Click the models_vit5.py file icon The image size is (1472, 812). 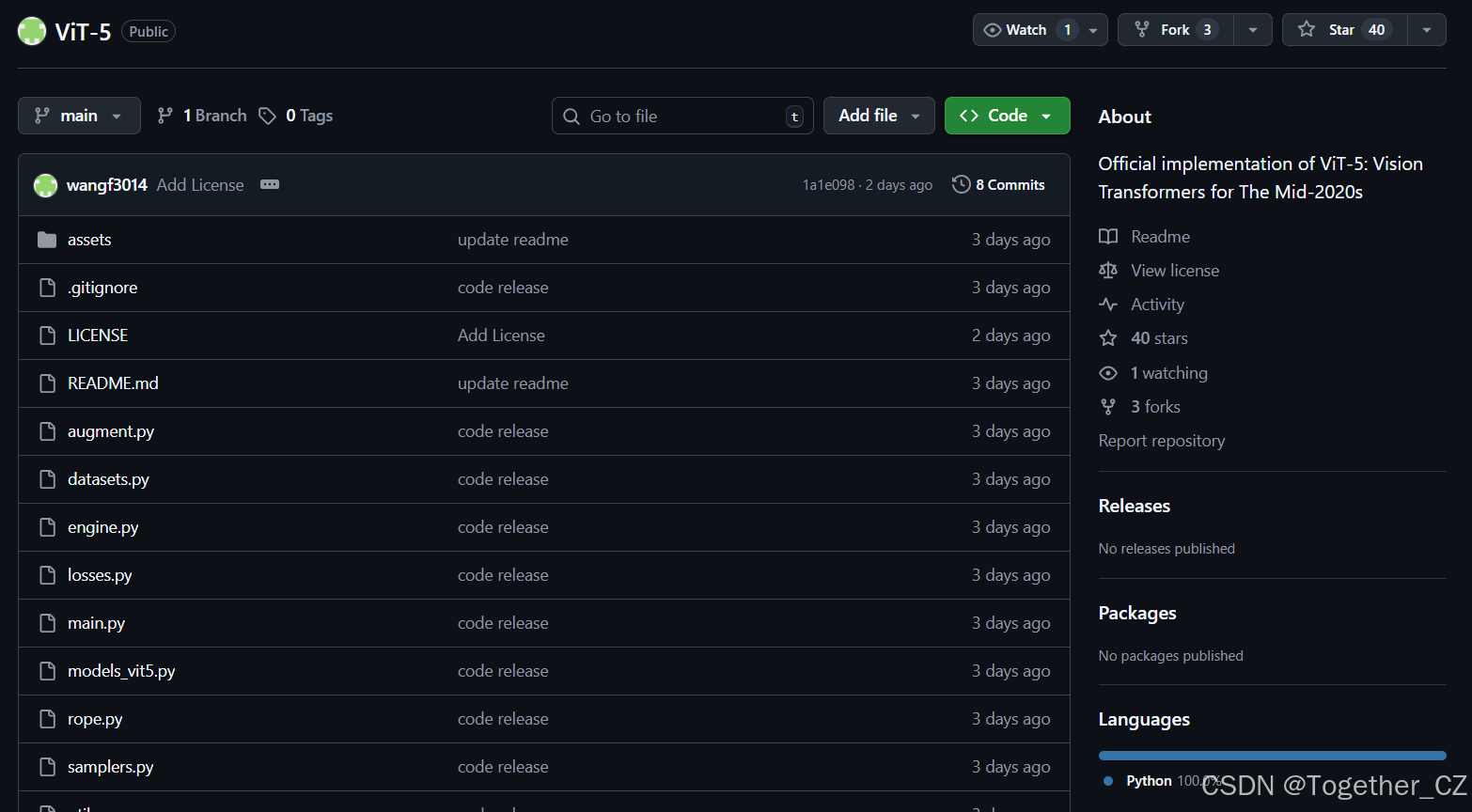47,671
